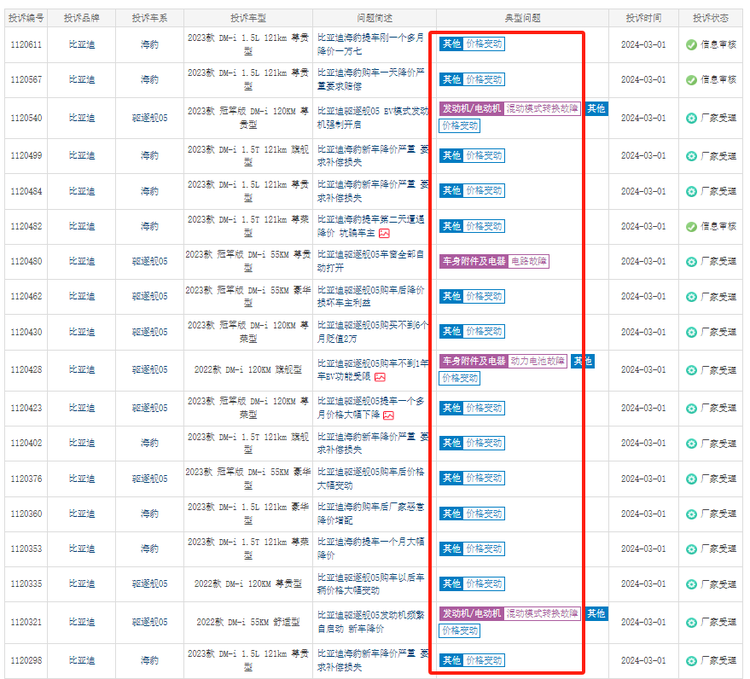The height and width of the screenshot is (679, 750).
Task: Click the 混动模式转换故障 tag in row 1120321
Action: click(542, 613)
